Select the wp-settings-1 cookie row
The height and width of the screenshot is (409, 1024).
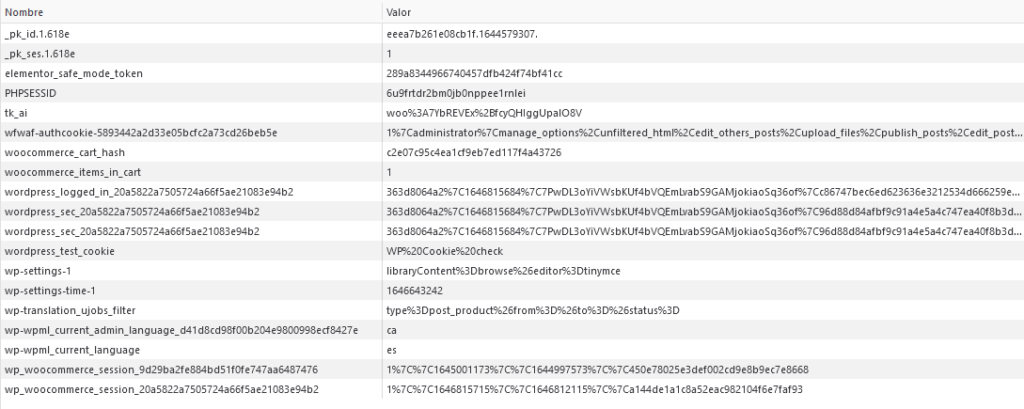pyautogui.click(x=512, y=270)
